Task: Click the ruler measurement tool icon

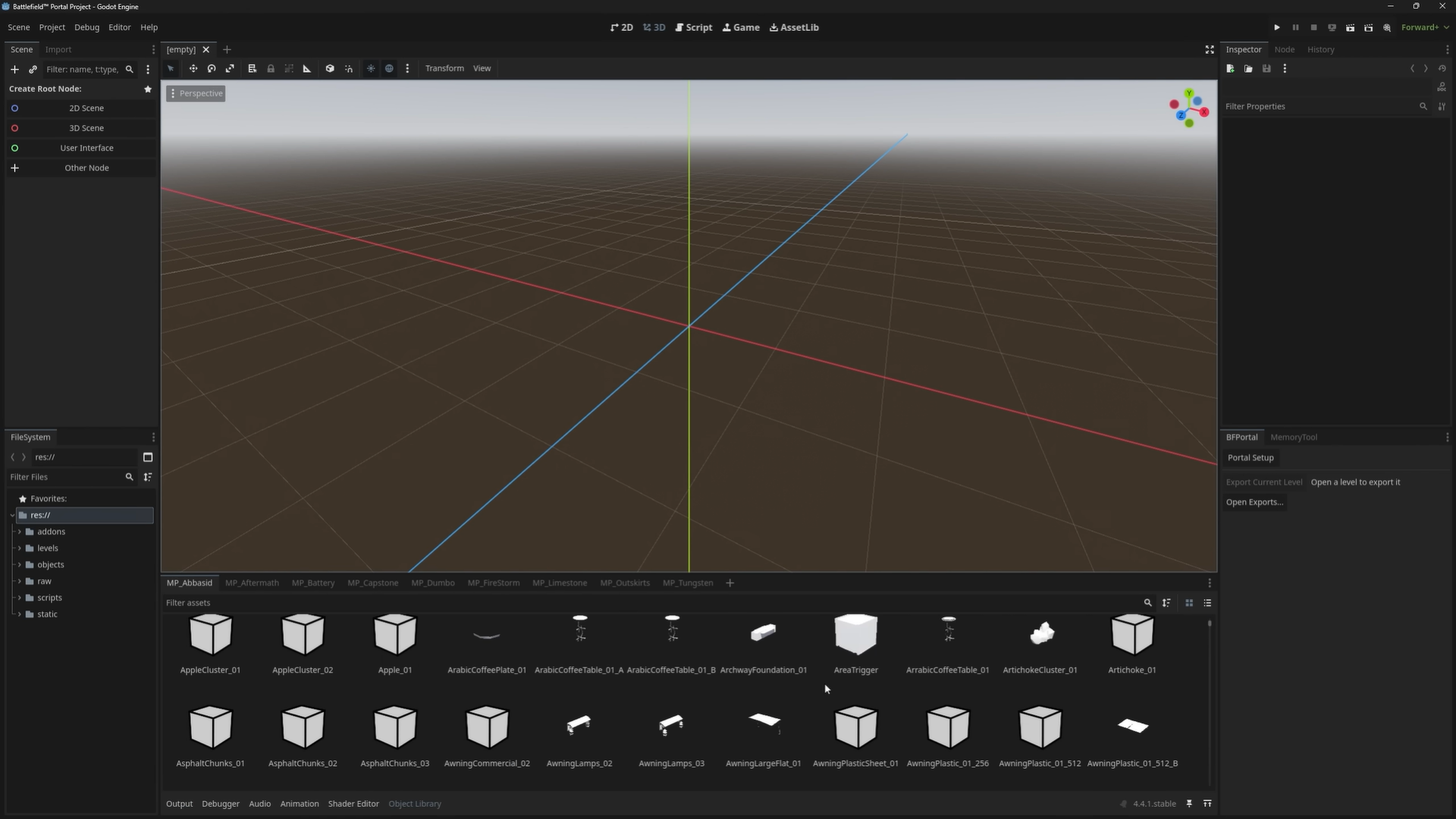Action: [x=307, y=68]
